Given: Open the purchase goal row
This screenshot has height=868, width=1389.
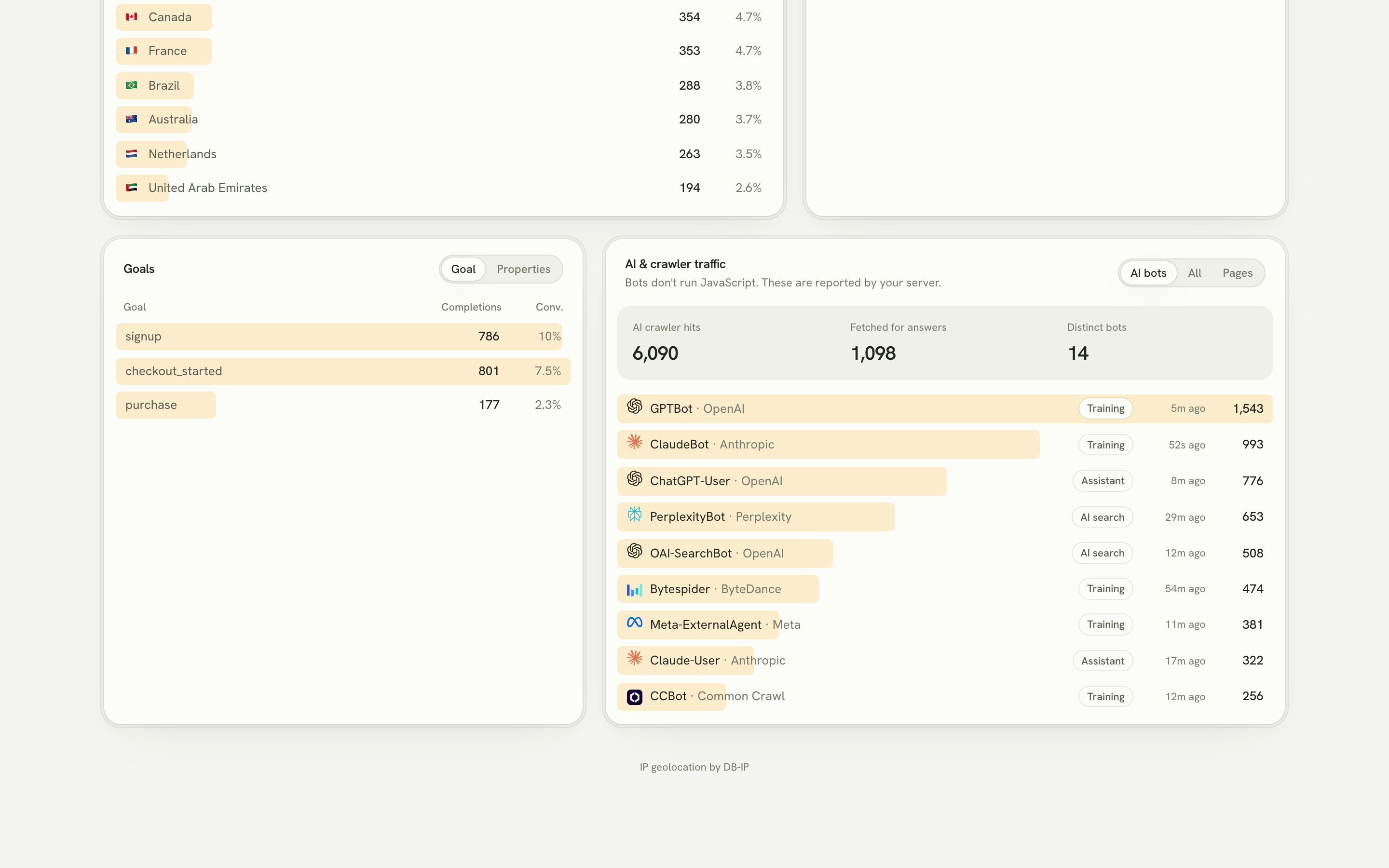Looking at the screenshot, I should [343, 405].
